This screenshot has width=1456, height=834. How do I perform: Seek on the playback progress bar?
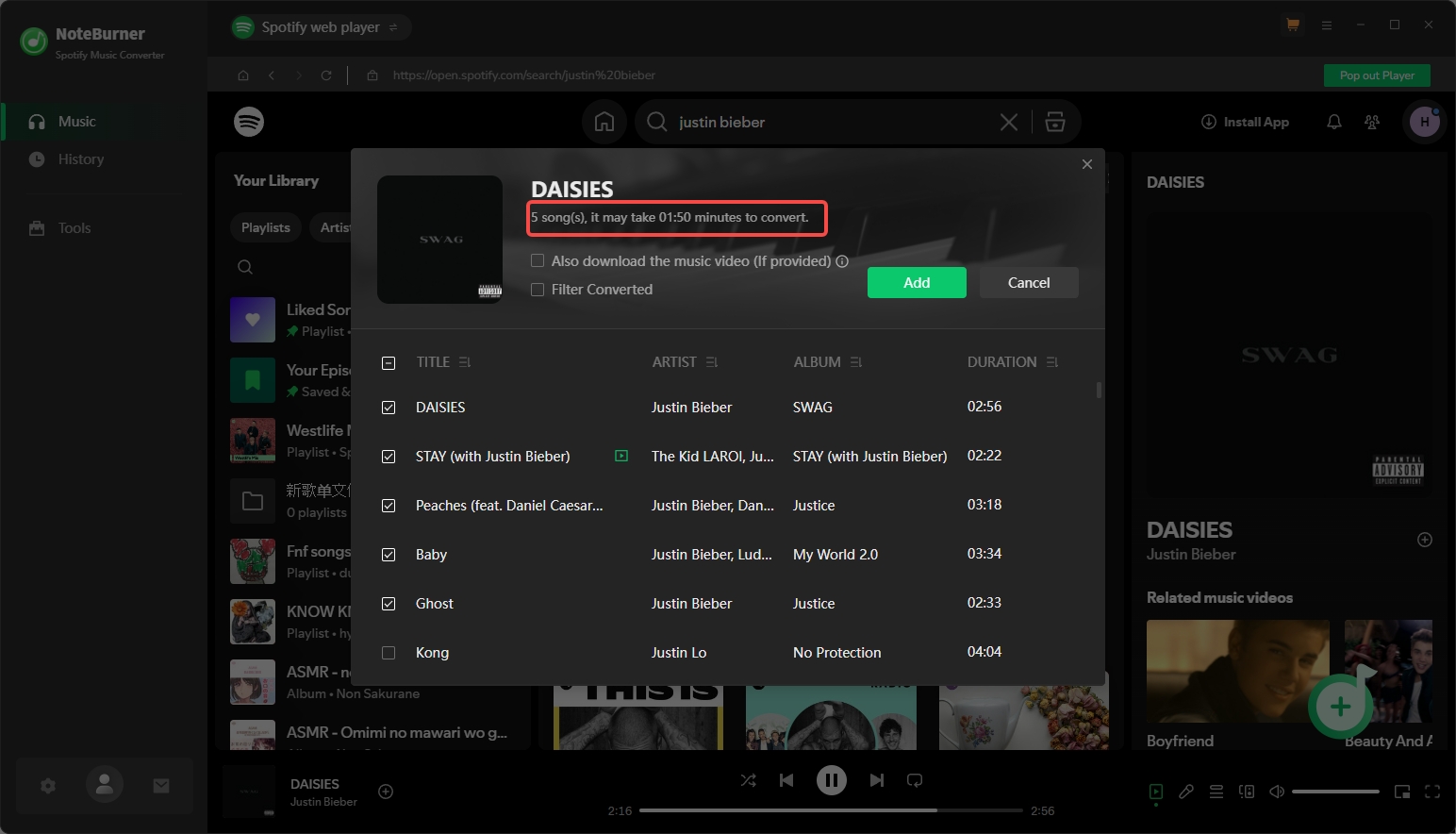[831, 810]
